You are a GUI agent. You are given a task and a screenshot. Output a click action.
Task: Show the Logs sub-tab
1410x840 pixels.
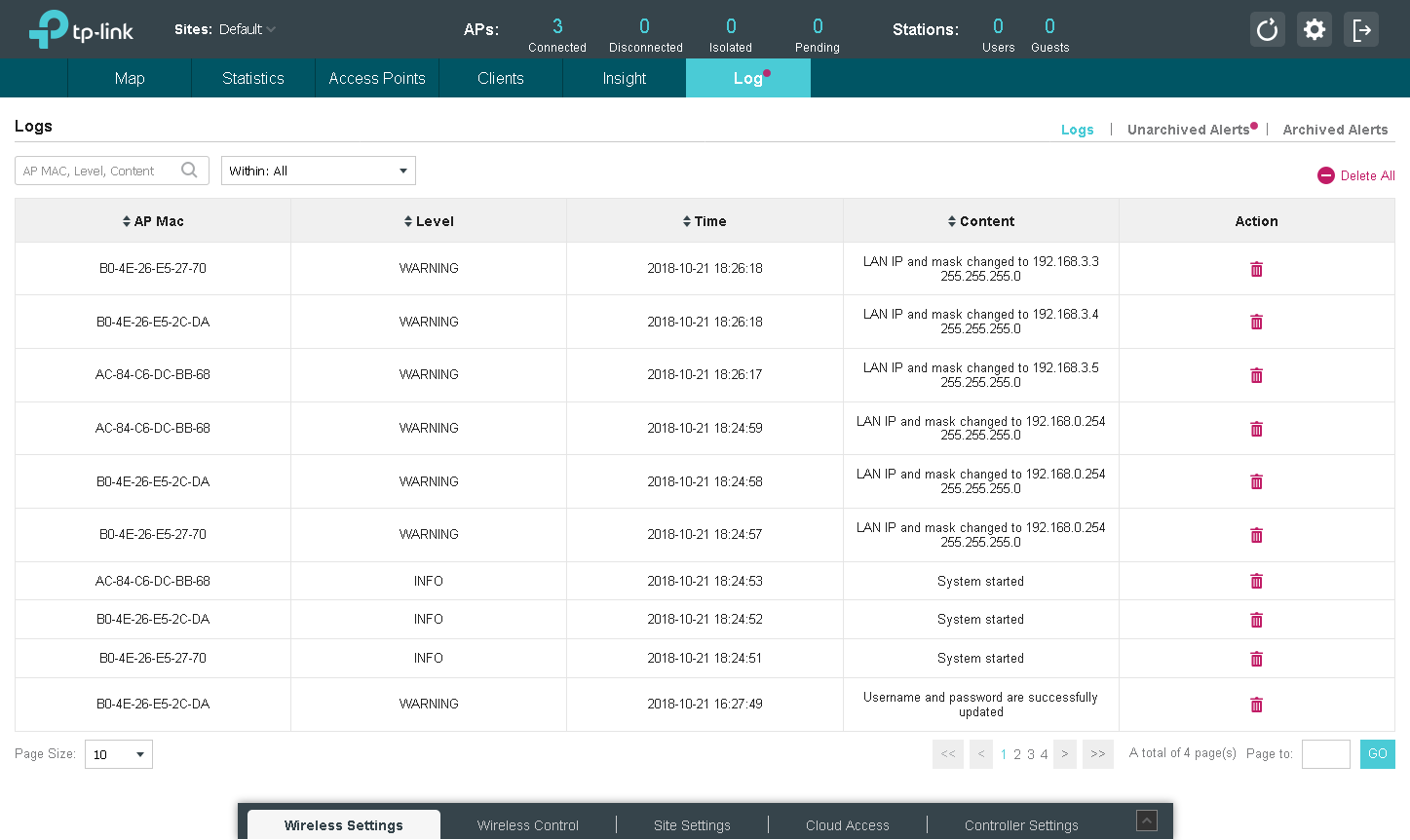1077,130
